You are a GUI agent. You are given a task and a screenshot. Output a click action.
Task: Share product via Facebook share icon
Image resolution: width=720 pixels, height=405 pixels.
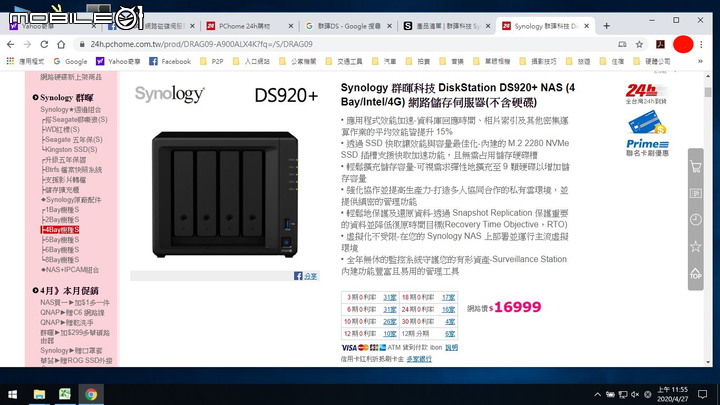(305, 276)
